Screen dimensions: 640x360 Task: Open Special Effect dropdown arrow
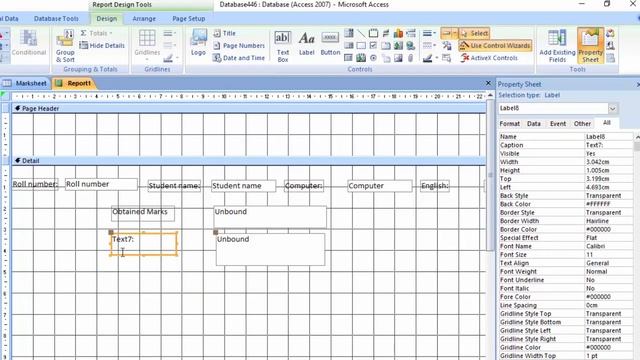tap(455, 33)
